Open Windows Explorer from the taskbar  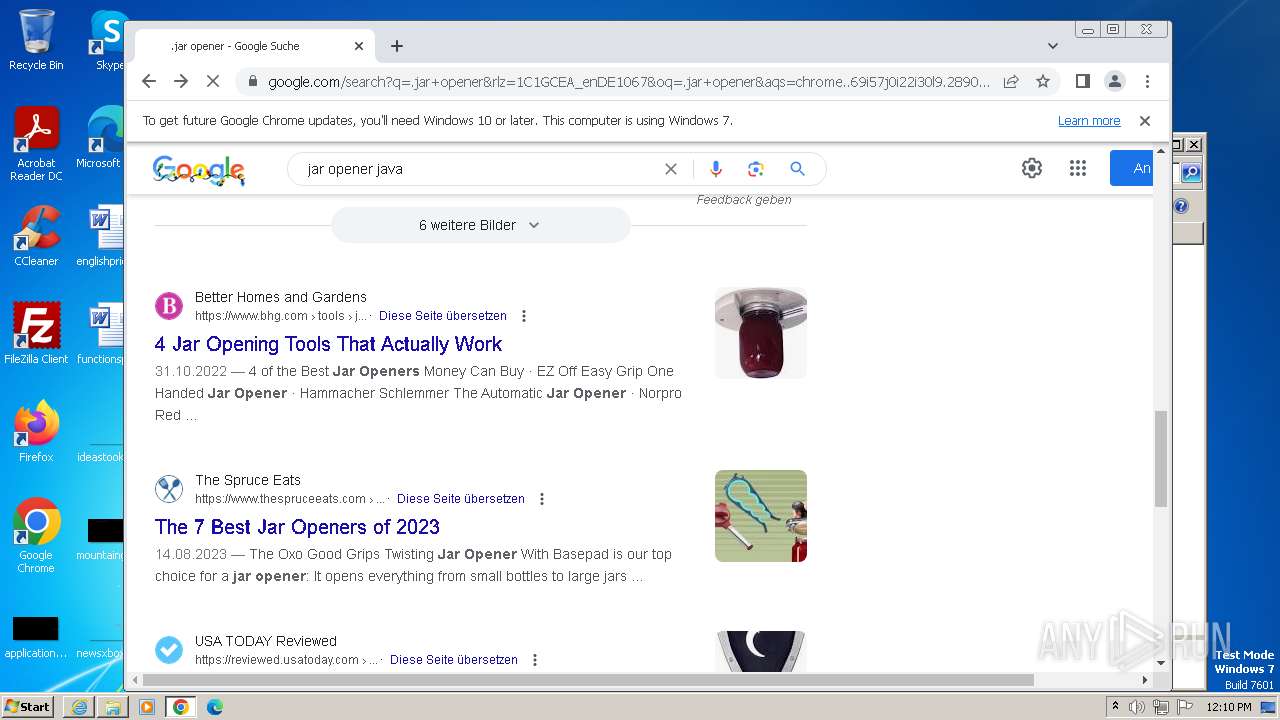click(113, 707)
